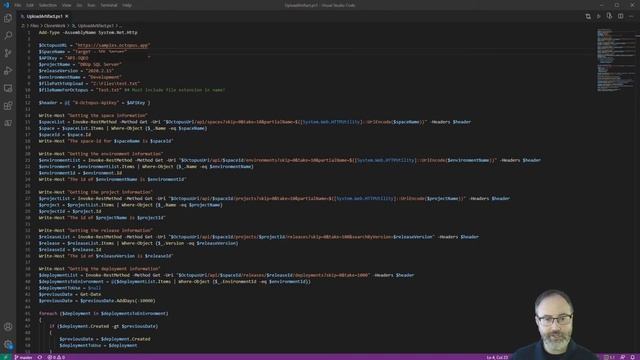Open the File menu
640x360 pixels.
point(18,5)
